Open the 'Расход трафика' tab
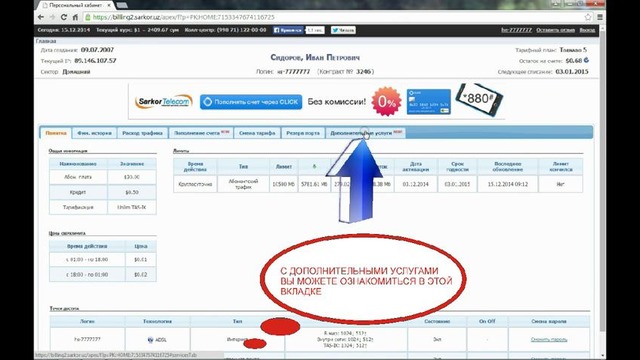This screenshot has height=360, width=640. pyautogui.click(x=142, y=133)
